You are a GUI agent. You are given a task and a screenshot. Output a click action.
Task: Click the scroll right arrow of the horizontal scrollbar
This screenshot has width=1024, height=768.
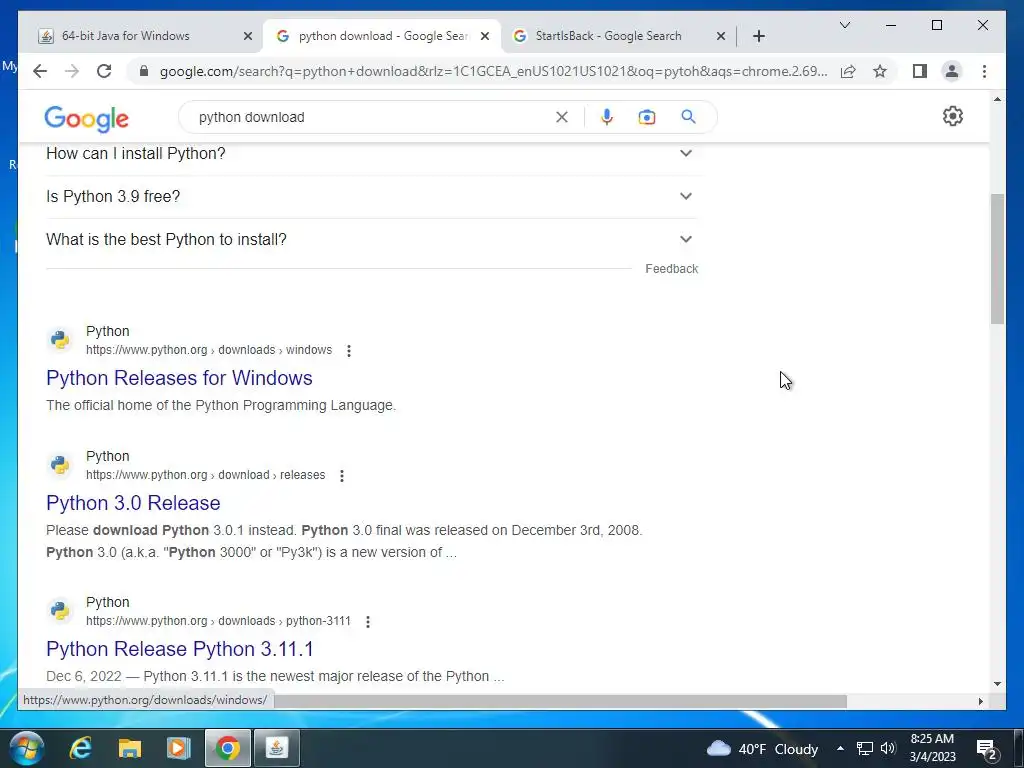[x=981, y=701]
